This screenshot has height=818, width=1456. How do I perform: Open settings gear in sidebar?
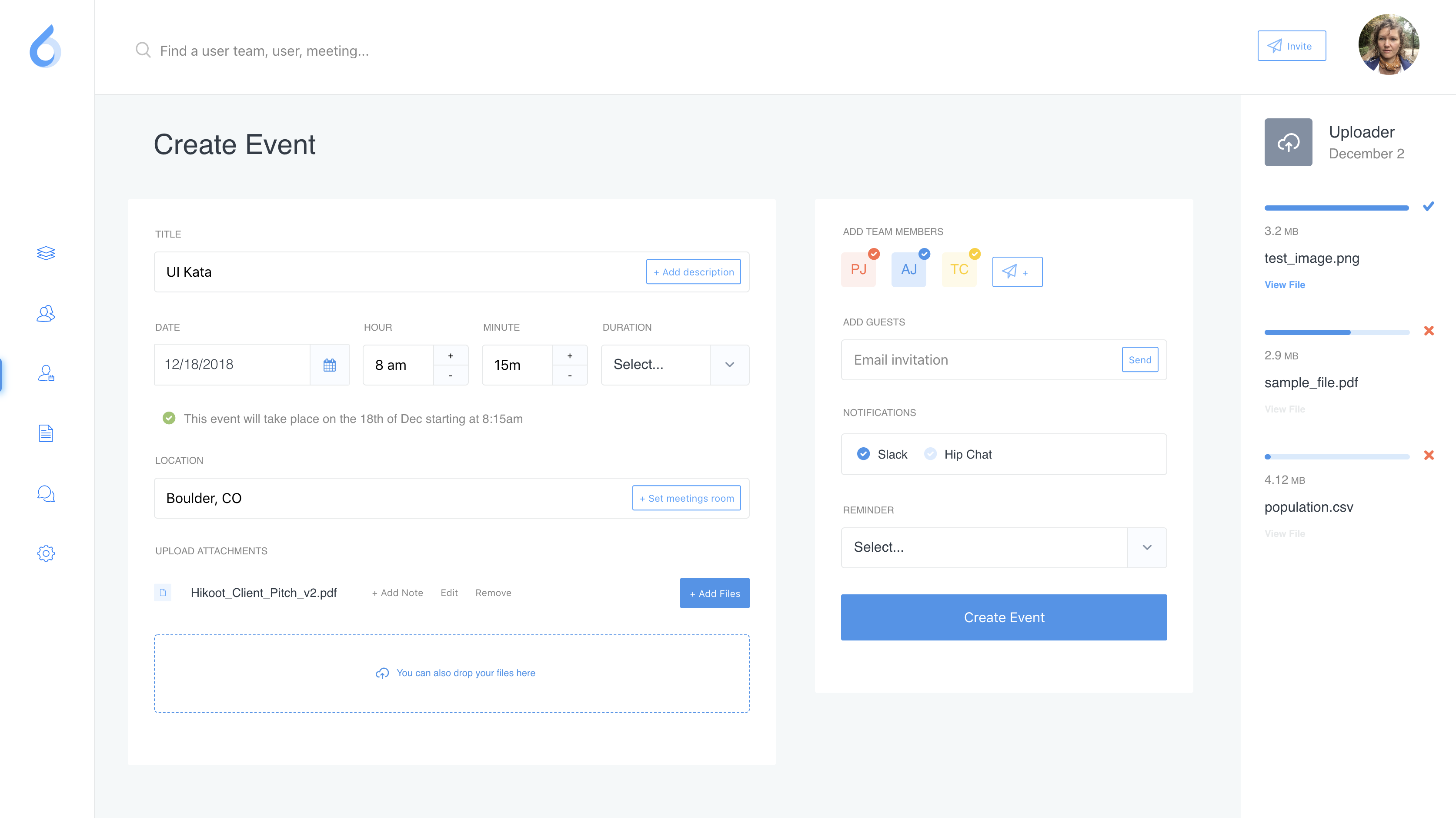(x=46, y=553)
